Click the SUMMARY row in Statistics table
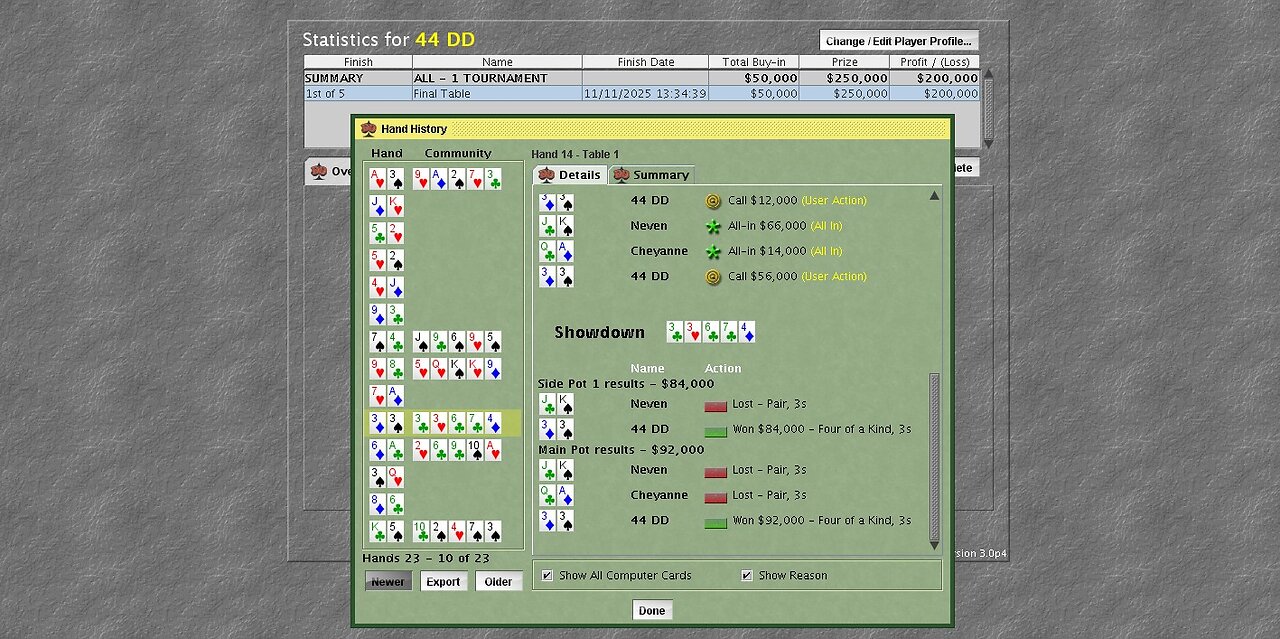The width and height of the screenshot is (1280, 639). point(641,78)
